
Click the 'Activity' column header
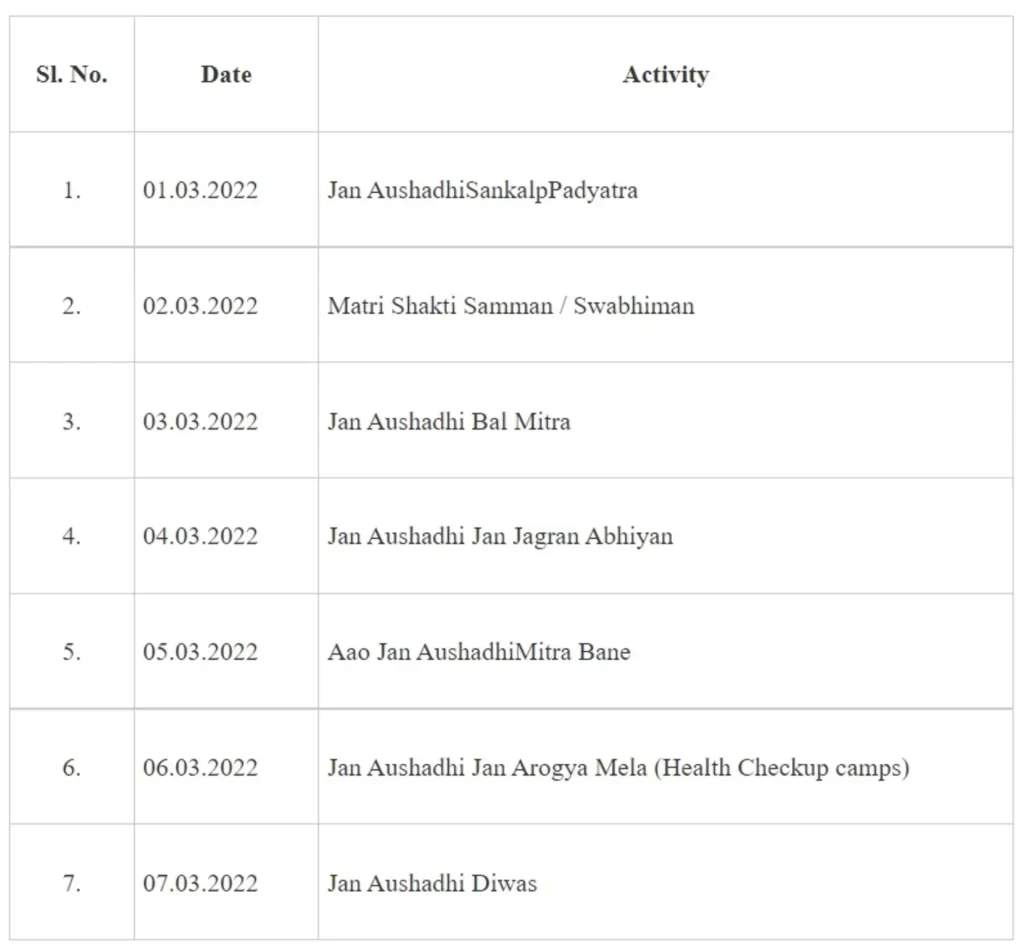pos(665,75)
